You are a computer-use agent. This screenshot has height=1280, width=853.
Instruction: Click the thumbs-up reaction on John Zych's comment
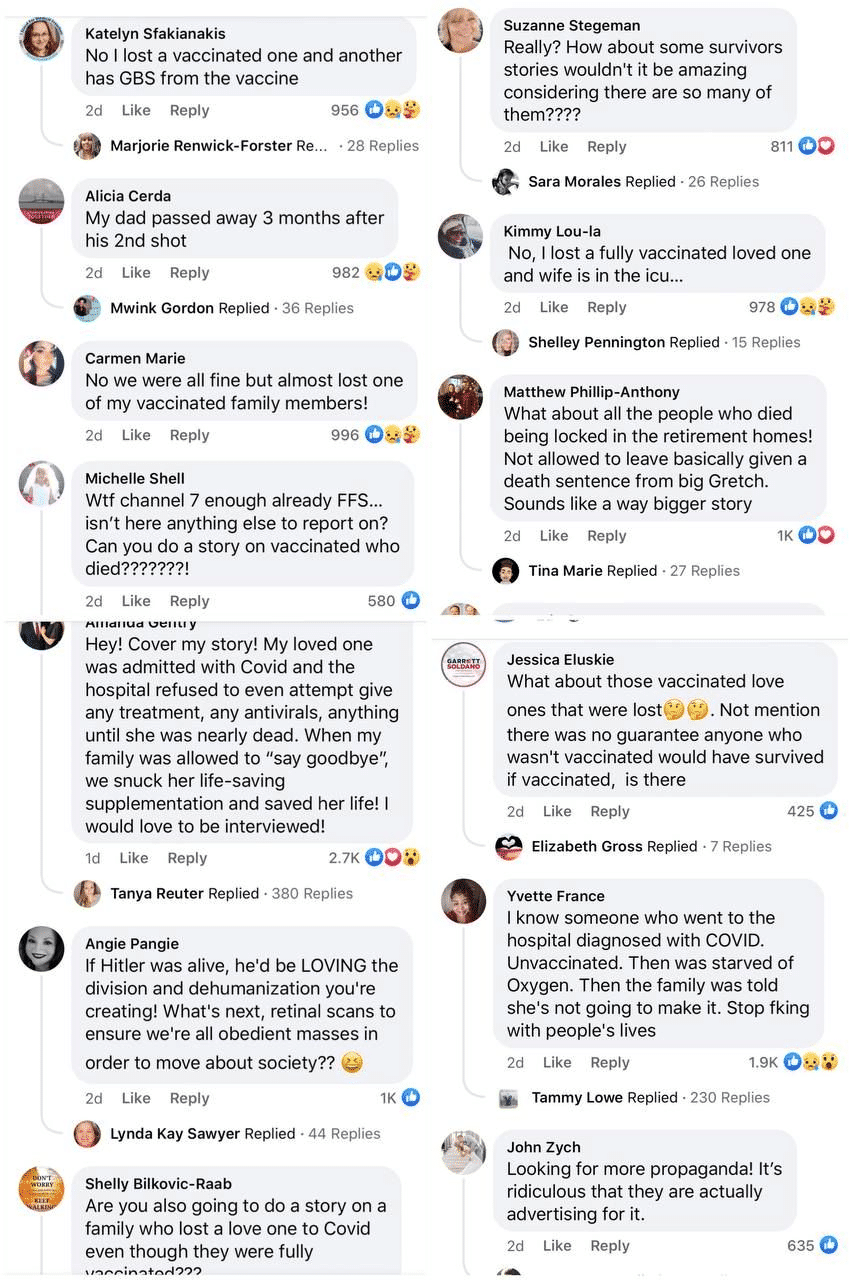click(x=829, y=1245)
